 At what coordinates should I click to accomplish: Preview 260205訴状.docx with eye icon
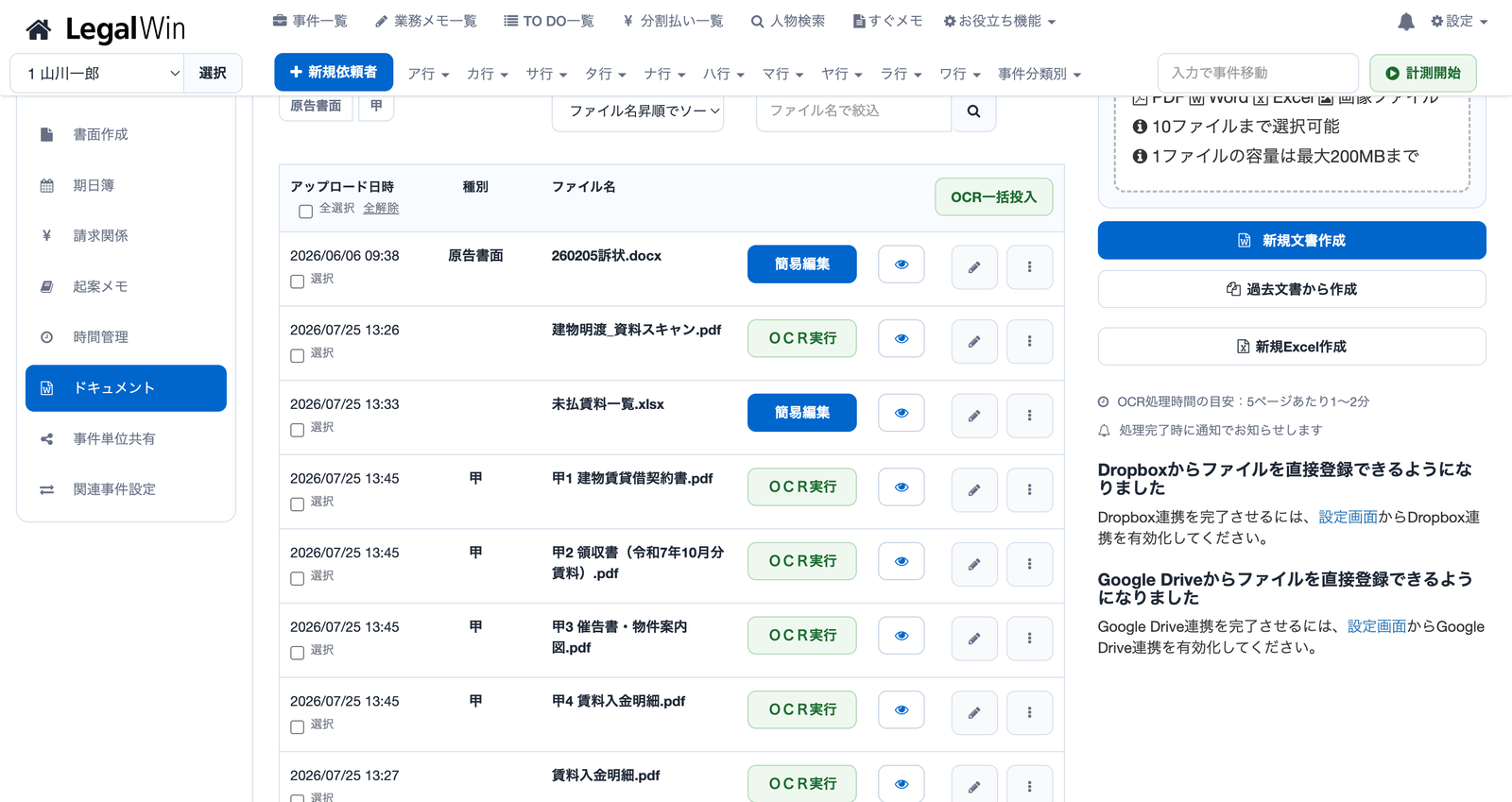[x=902, y=264]
